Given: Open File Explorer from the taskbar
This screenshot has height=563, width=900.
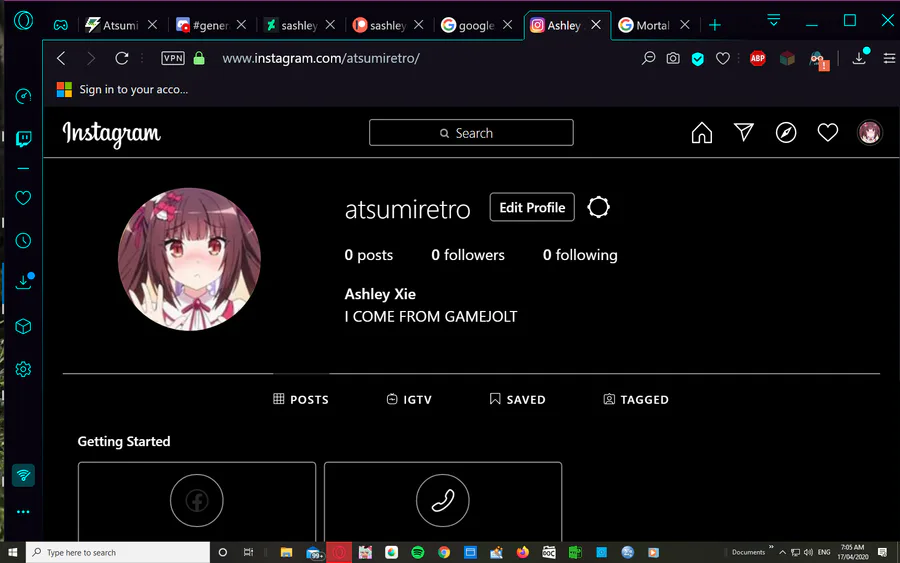Looking at the screenshot, I should [286, 552].
